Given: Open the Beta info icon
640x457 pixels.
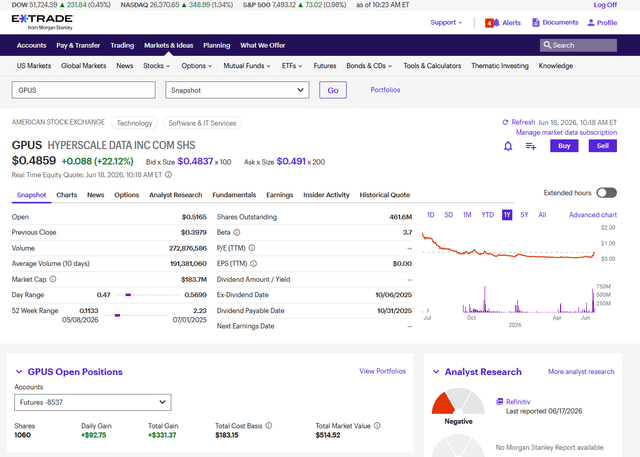Looking at the screenshot, I should coord(237,232).
